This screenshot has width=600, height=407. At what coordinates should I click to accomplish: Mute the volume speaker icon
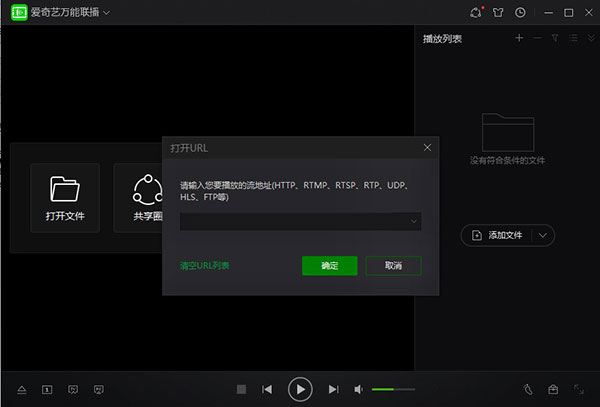point(359,389)
